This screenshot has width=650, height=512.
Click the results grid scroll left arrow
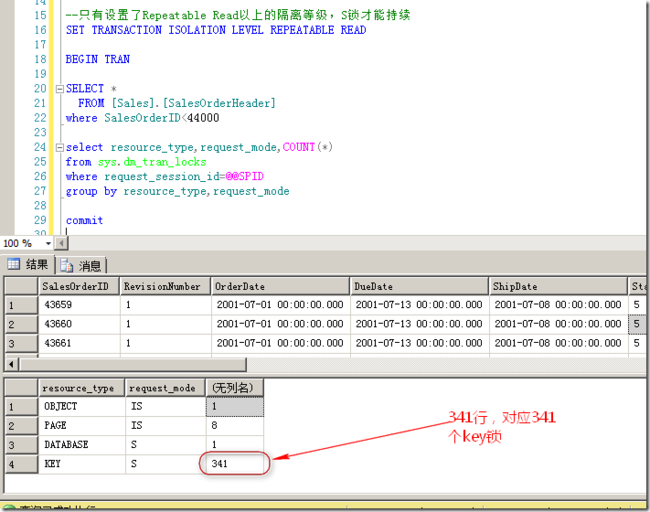click(11, 364)
